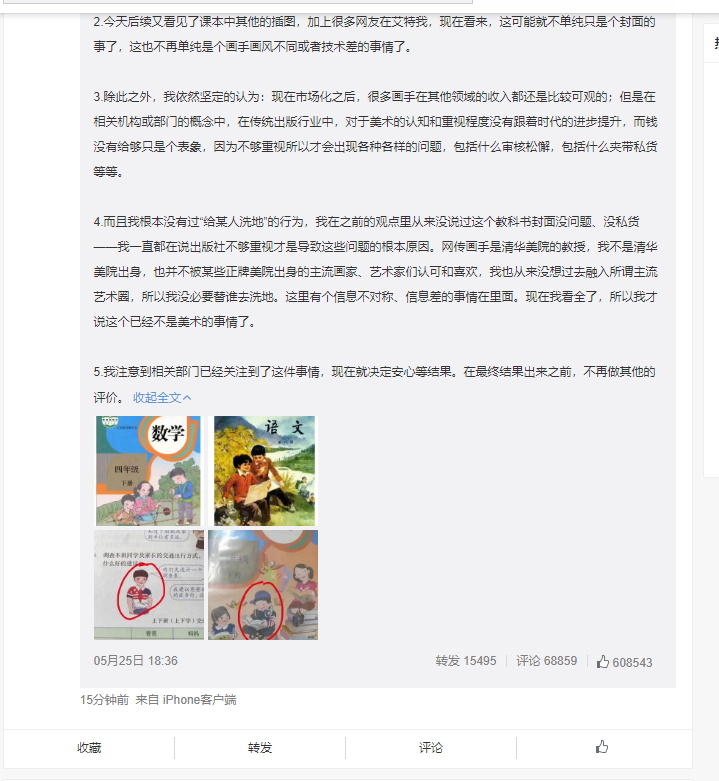Click the bottom 评论 comment button
The image size is (719, 781).
[431, 748]
